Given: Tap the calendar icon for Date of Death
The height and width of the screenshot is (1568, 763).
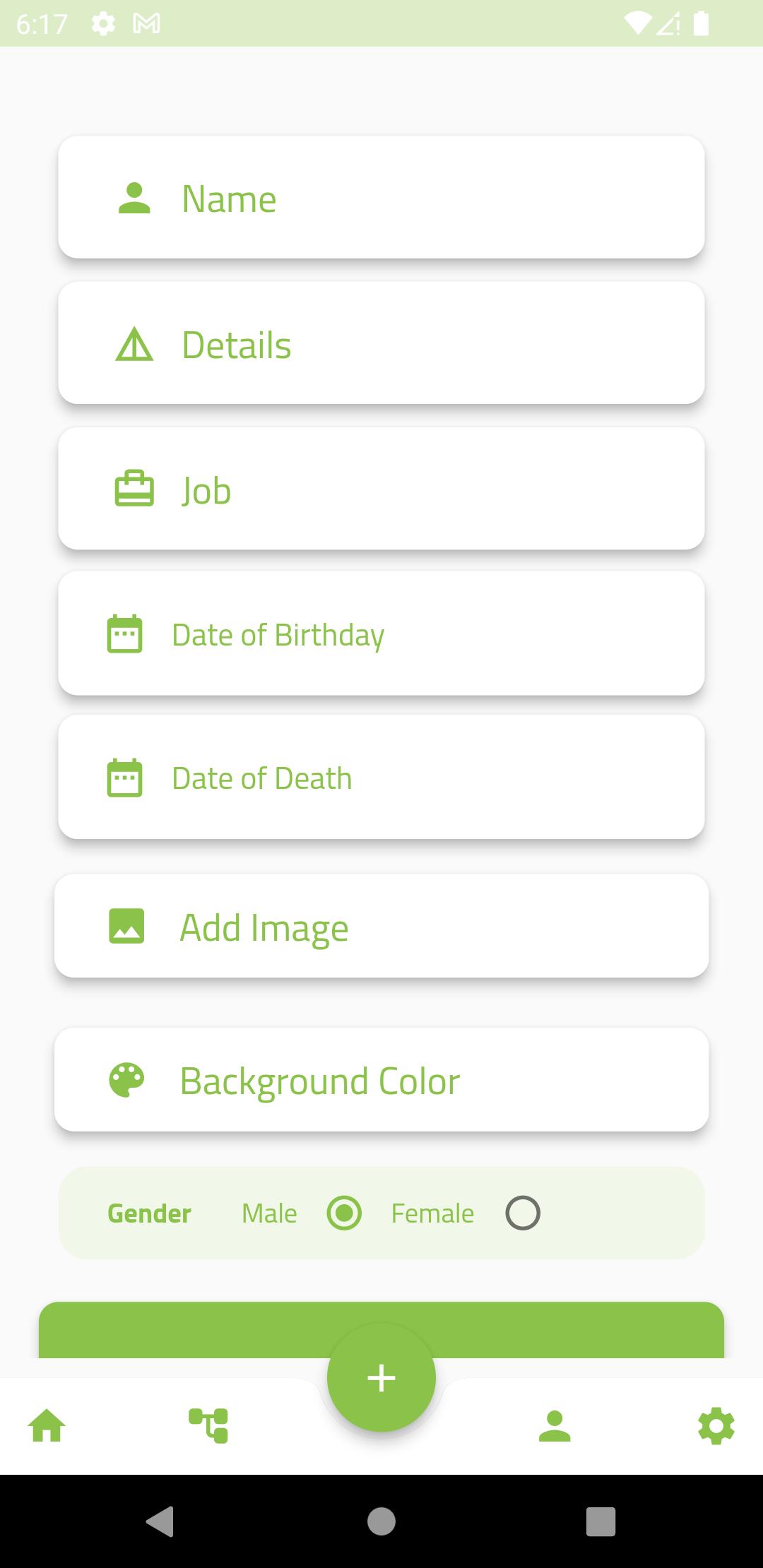Looking at the screenshot, I should click(x=125, y=778).
